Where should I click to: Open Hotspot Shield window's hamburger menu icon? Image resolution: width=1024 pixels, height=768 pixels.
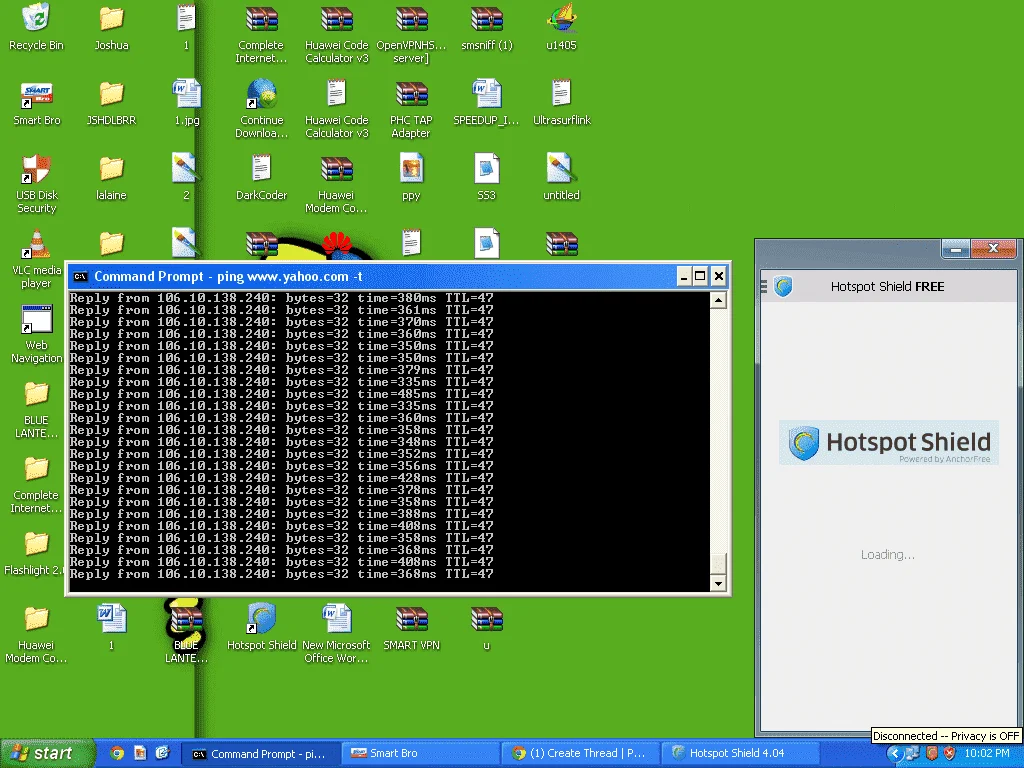pos(764,286)
